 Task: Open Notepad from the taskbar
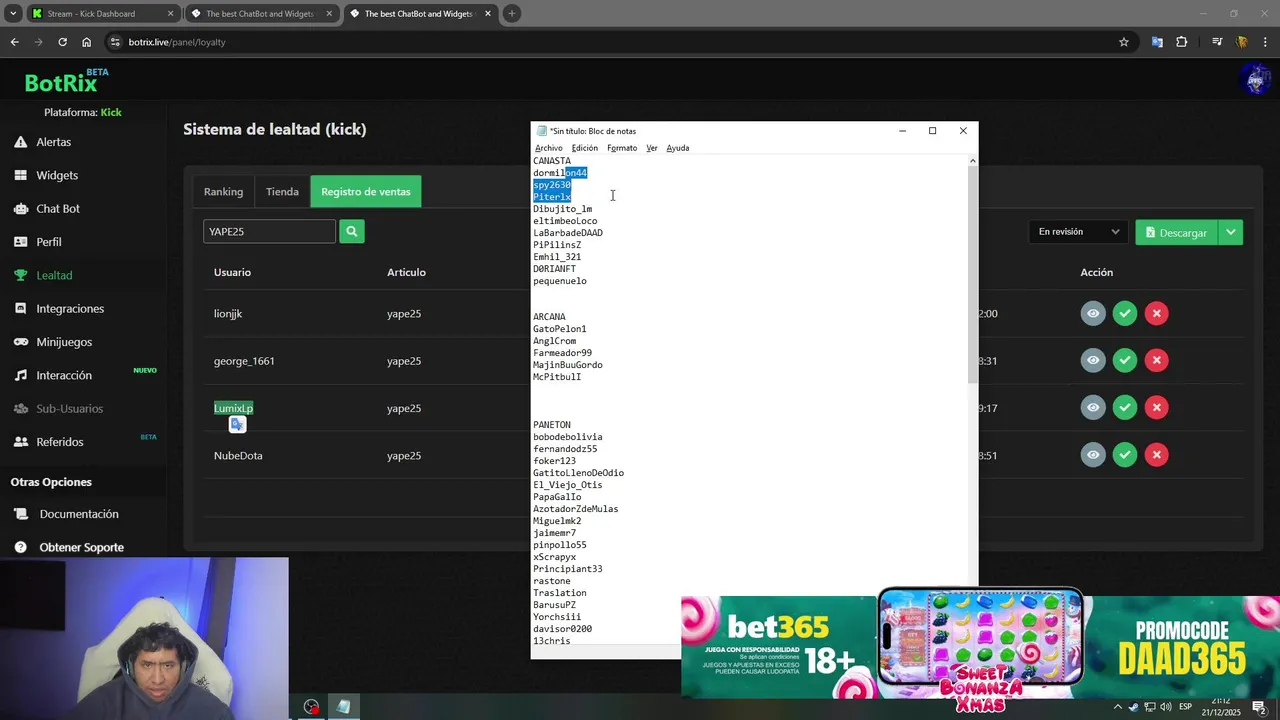coord(343,707)
